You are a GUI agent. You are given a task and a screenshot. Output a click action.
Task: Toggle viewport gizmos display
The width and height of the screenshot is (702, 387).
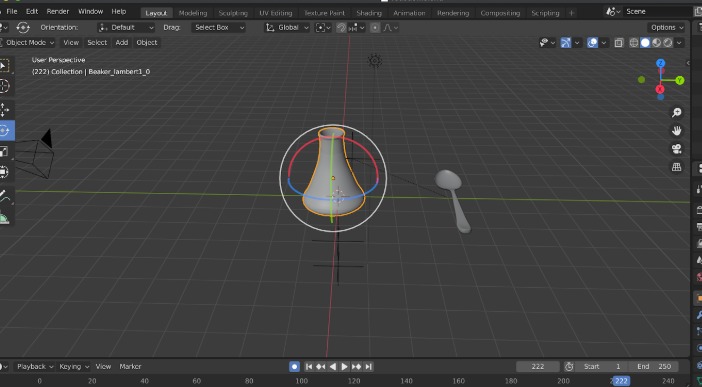click(566, 43)
